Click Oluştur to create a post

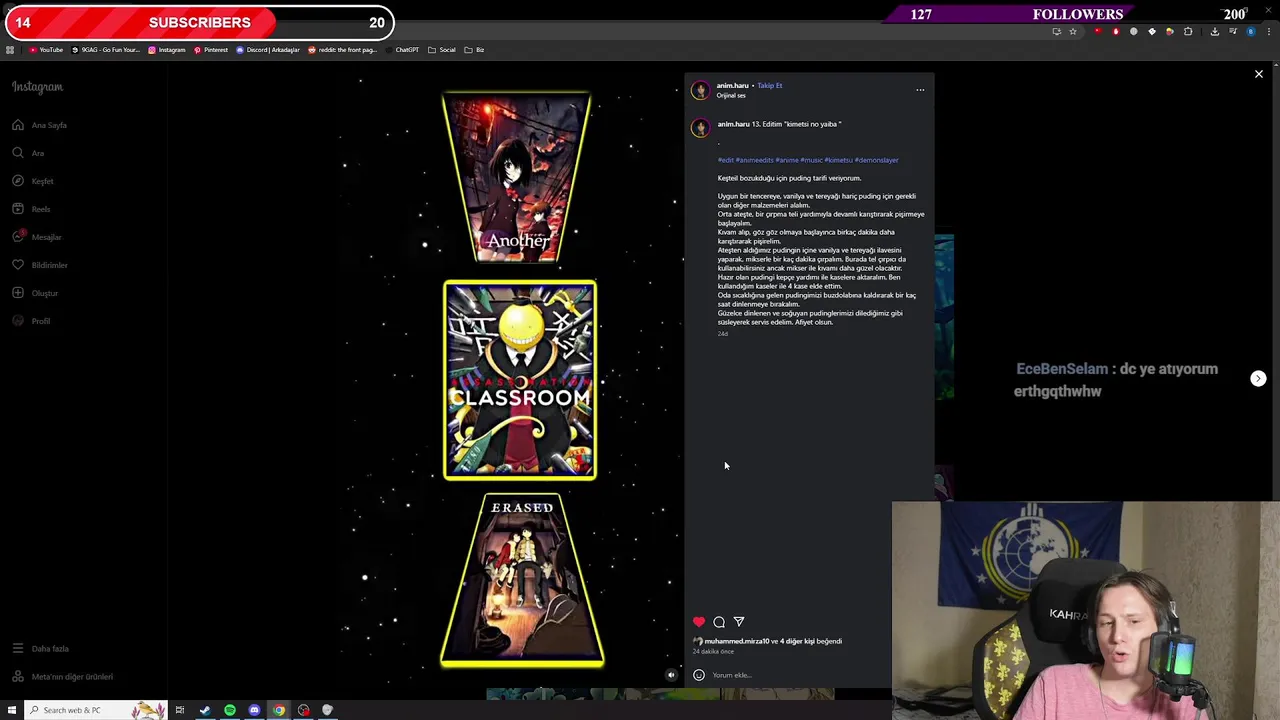(x=35, y=293)
